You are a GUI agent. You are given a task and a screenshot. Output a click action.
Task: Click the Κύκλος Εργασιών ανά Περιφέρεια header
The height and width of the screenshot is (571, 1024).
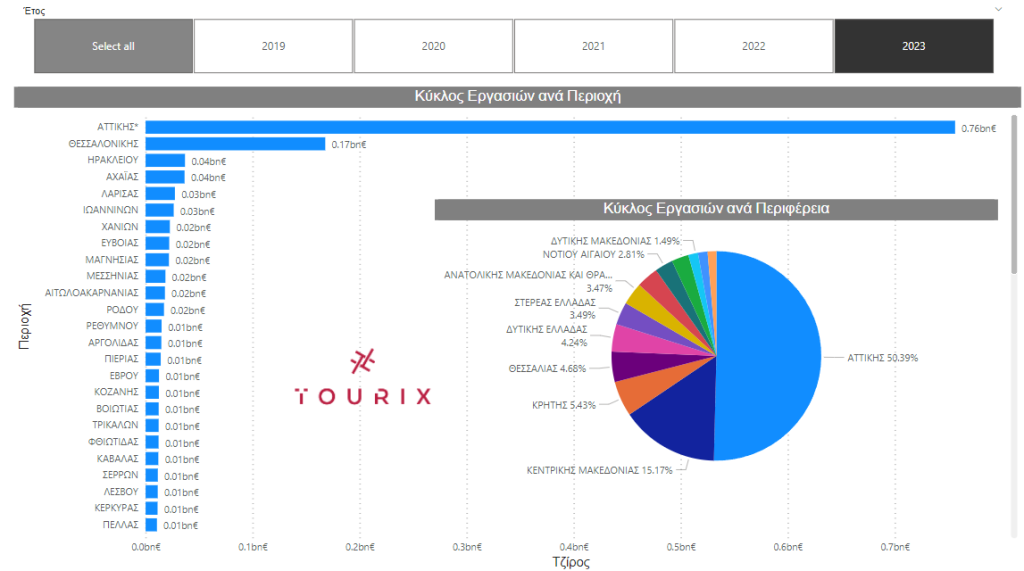tap(716, 209)
